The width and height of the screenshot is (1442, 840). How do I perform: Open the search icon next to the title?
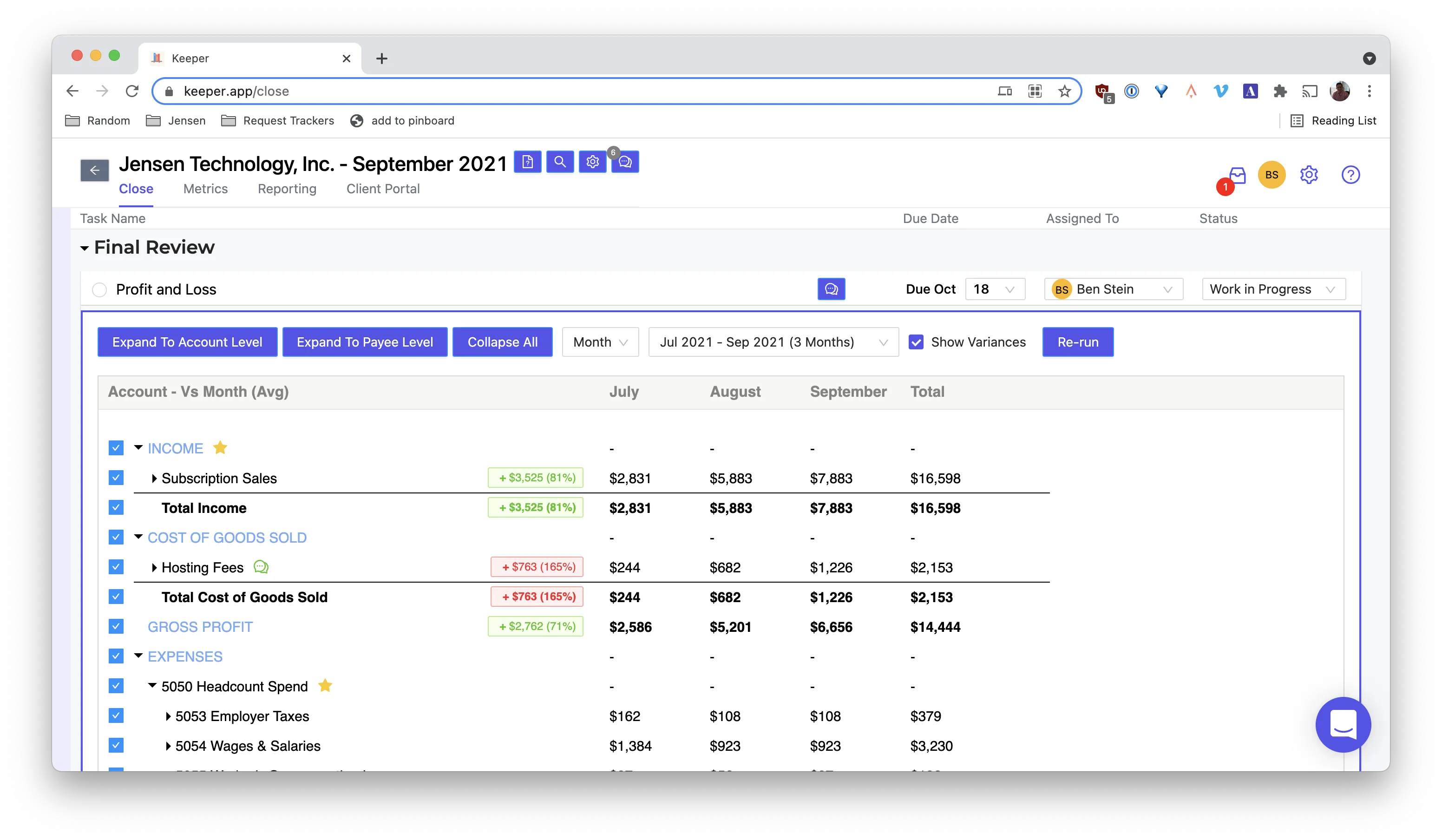point(560,162)
